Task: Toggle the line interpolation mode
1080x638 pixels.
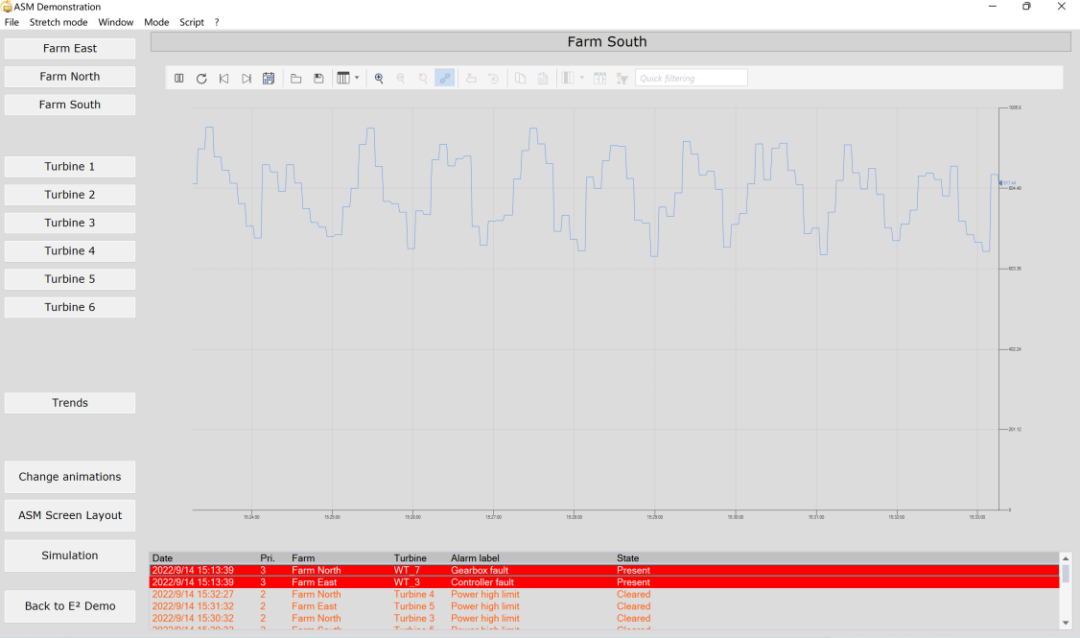Action: (x=444, y=78)
